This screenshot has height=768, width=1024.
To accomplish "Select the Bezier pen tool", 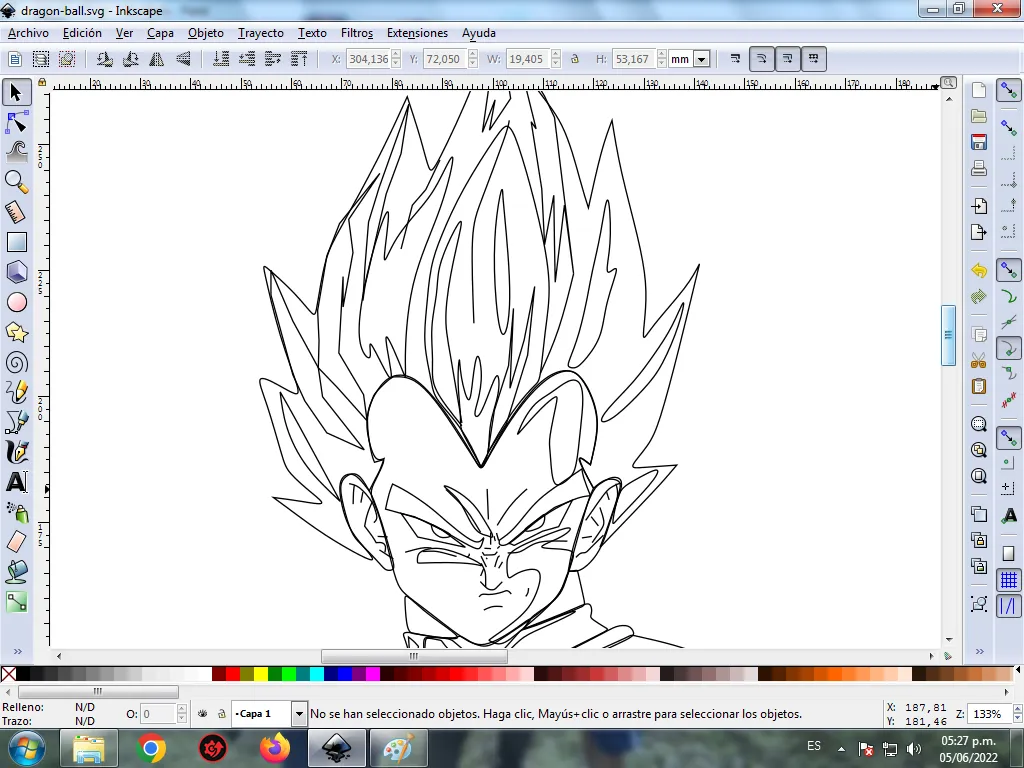I will 16,423.
